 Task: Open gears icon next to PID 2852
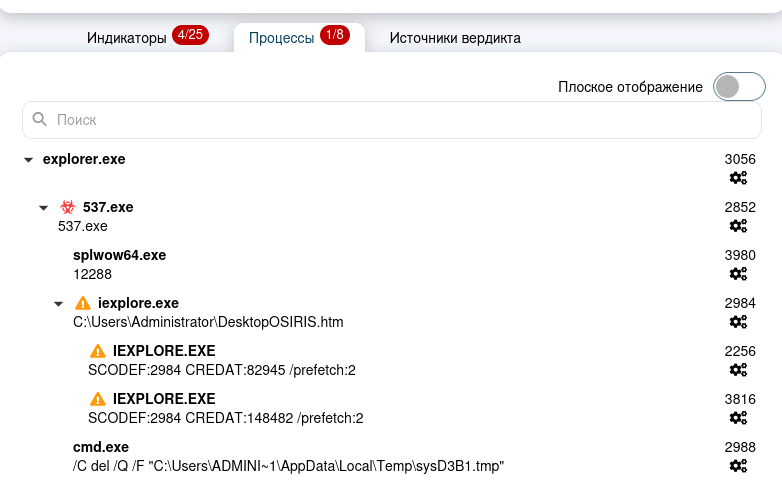738,226
